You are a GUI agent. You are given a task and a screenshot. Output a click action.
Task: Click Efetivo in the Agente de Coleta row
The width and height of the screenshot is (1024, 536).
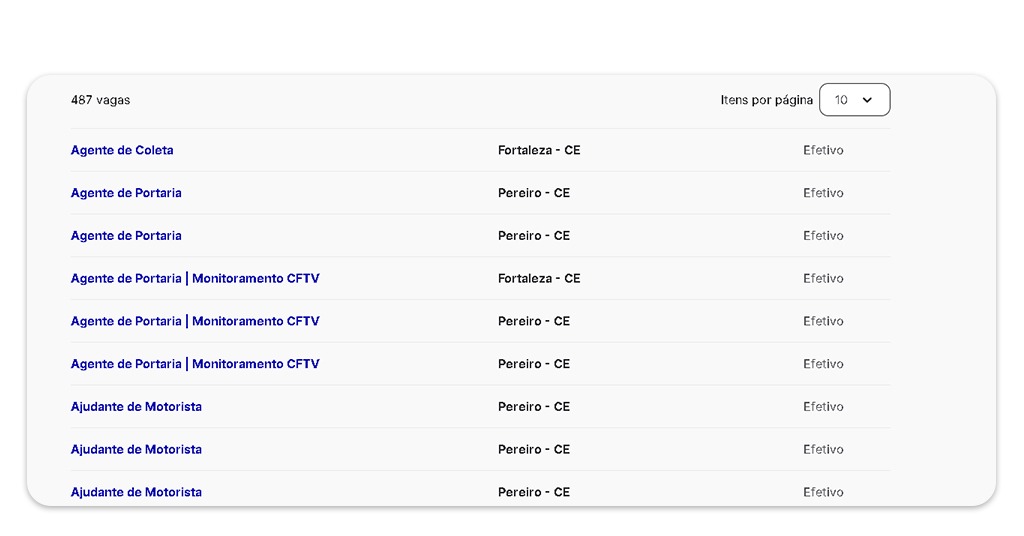click(x=823, y=150)
